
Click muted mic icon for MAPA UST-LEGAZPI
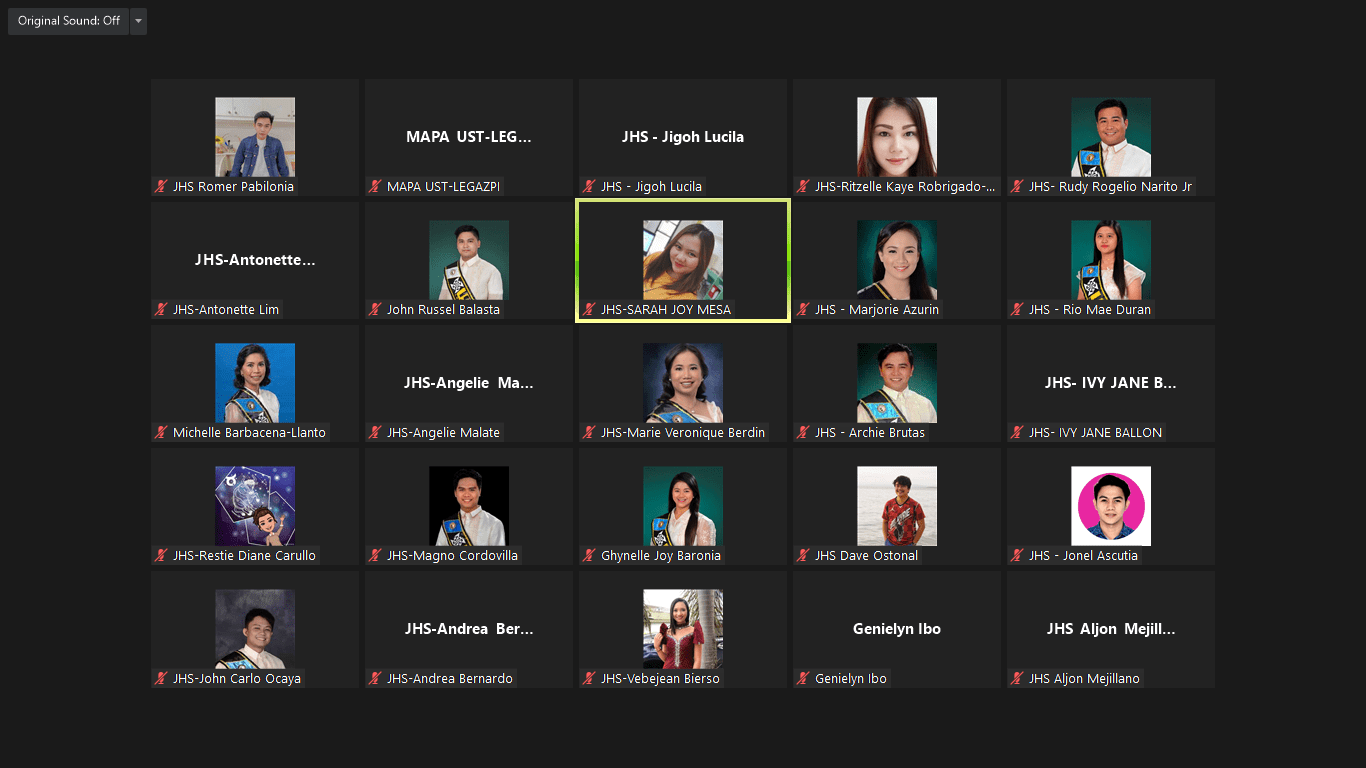click(x=375, y=187)
